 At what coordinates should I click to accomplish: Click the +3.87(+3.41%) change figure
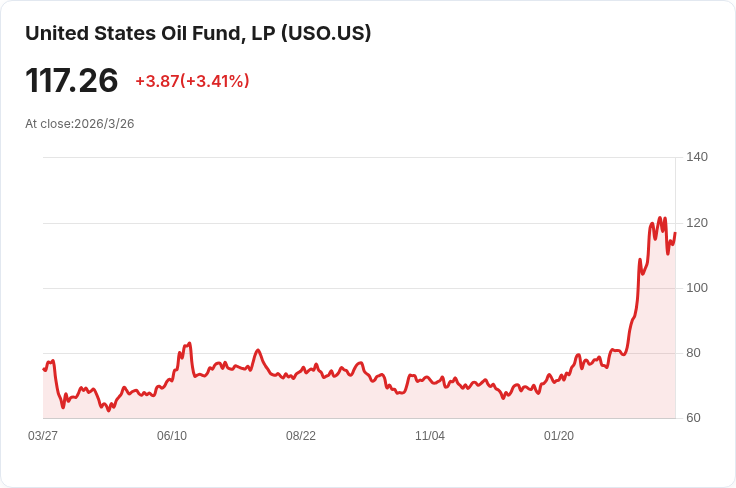point(192,81)
